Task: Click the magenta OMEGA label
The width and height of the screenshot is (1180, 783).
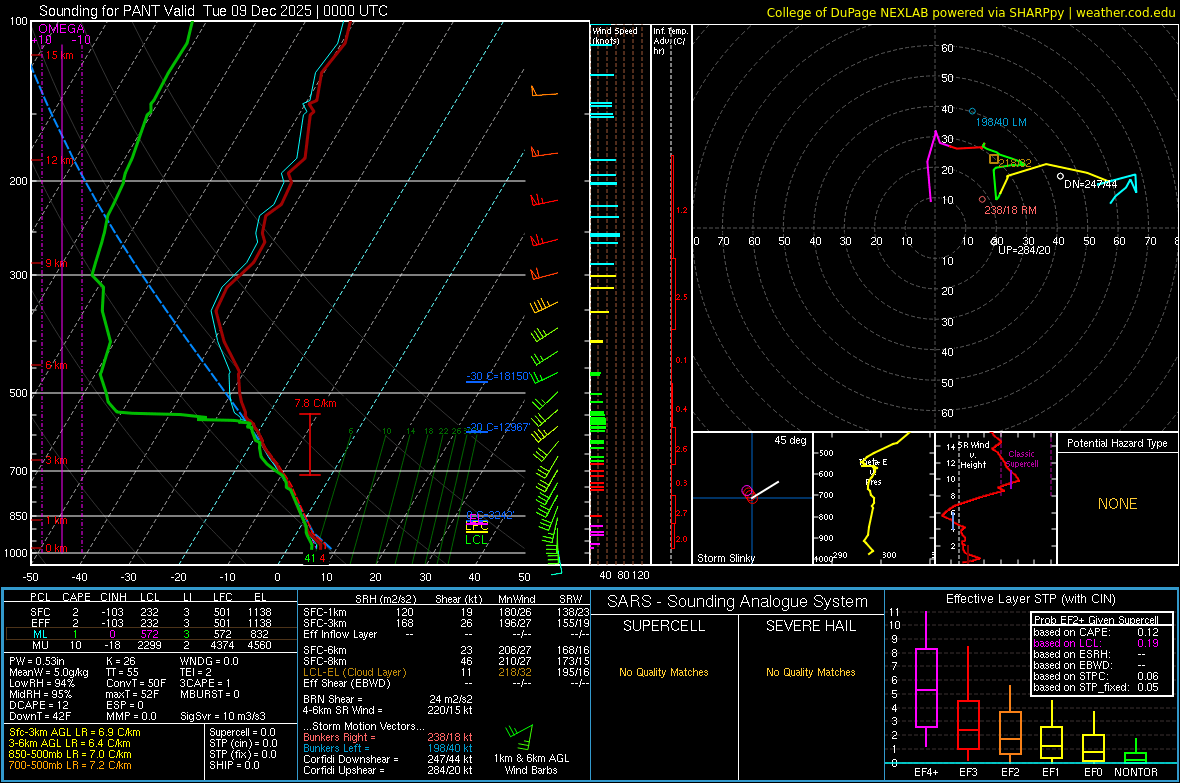Action: coord(61,29)
